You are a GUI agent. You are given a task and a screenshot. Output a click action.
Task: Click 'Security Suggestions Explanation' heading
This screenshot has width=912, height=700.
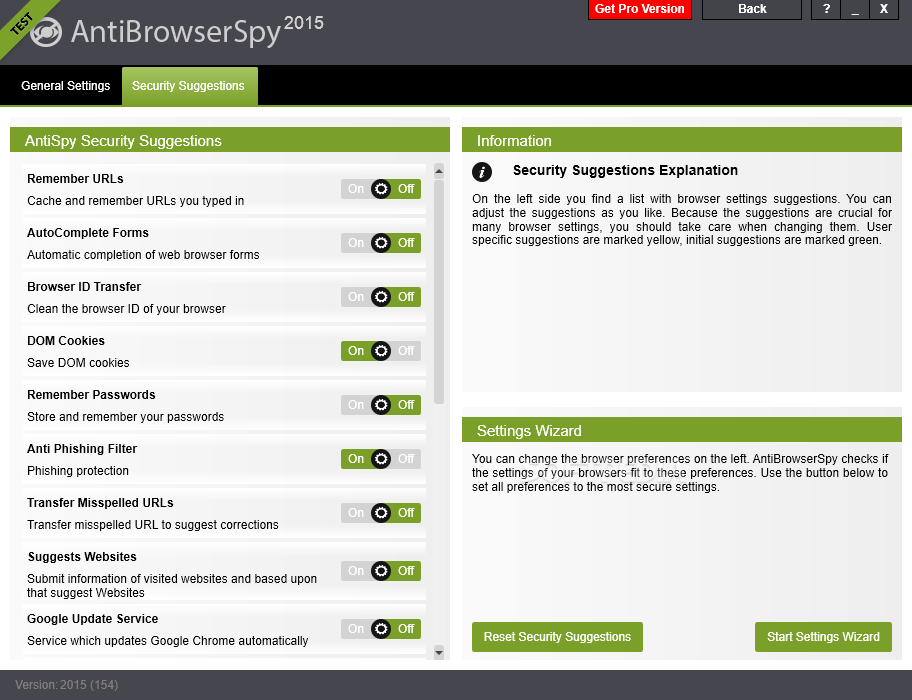625,170
